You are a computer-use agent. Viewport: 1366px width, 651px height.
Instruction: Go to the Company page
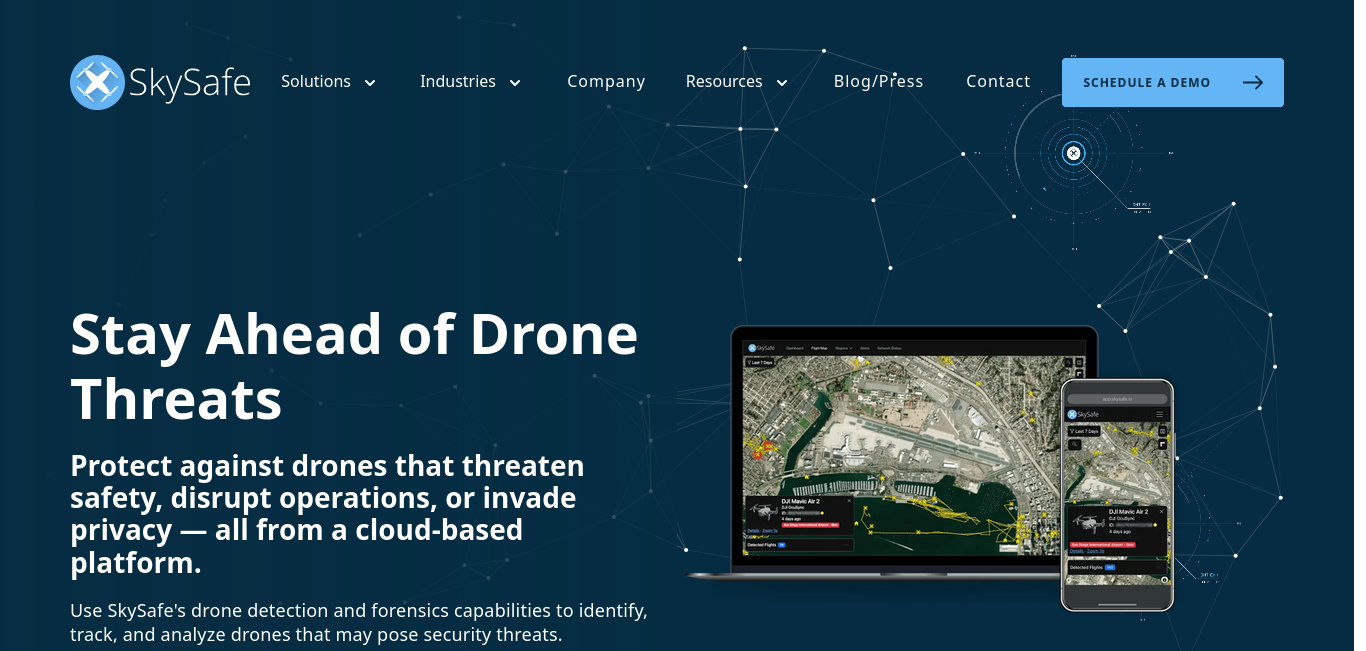pyautogui.click(x=606, y=82)
